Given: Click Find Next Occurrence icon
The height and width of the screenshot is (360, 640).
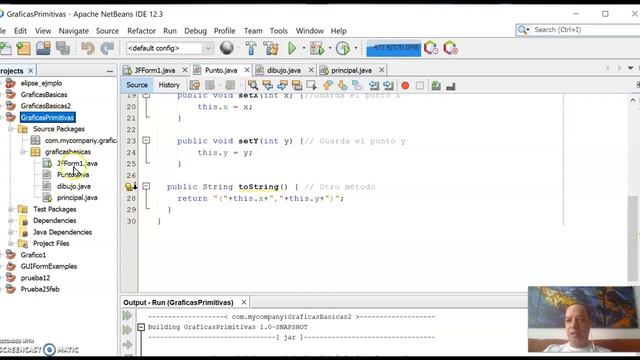Looking at the screenshot, I should coord(282,85).
